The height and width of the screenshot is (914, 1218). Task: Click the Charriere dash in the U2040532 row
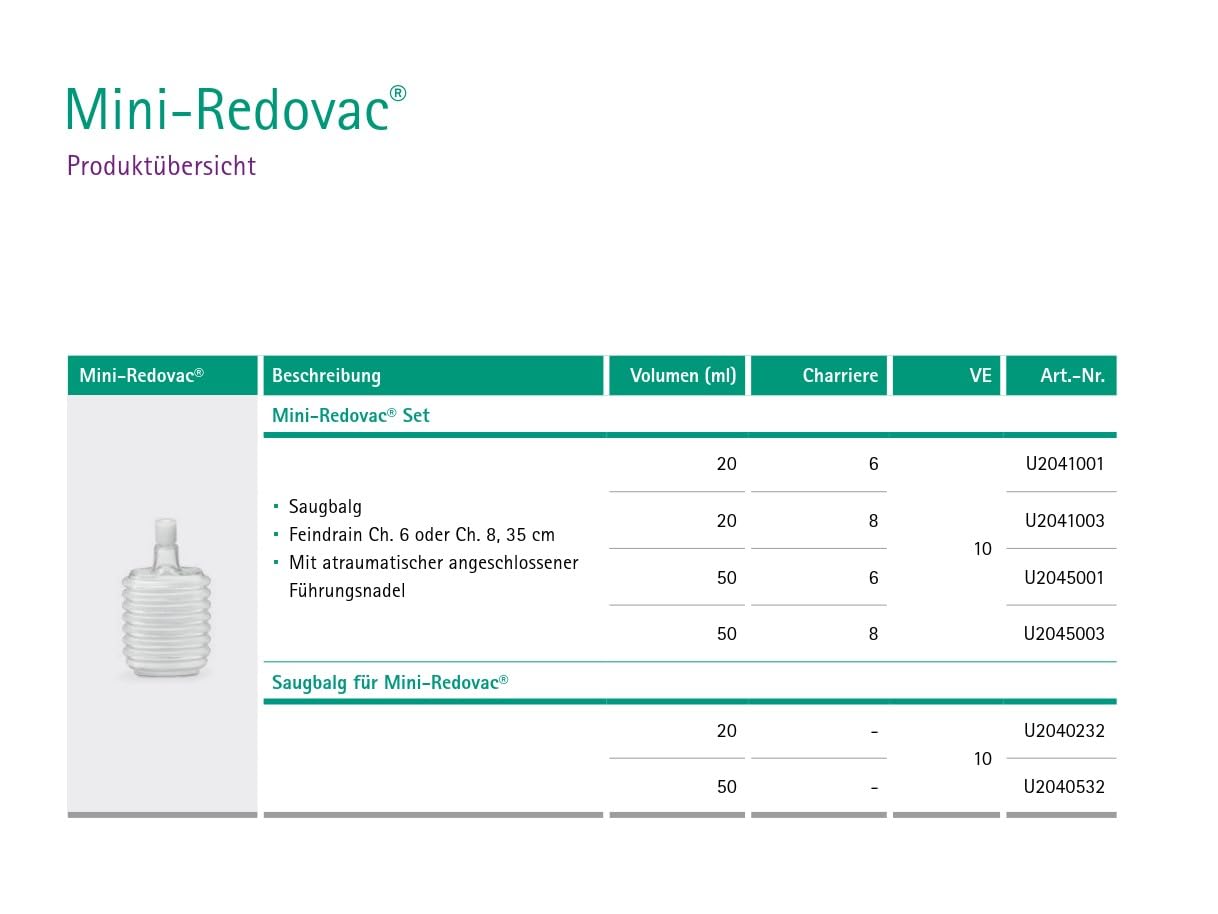click(x=874, y=788)
